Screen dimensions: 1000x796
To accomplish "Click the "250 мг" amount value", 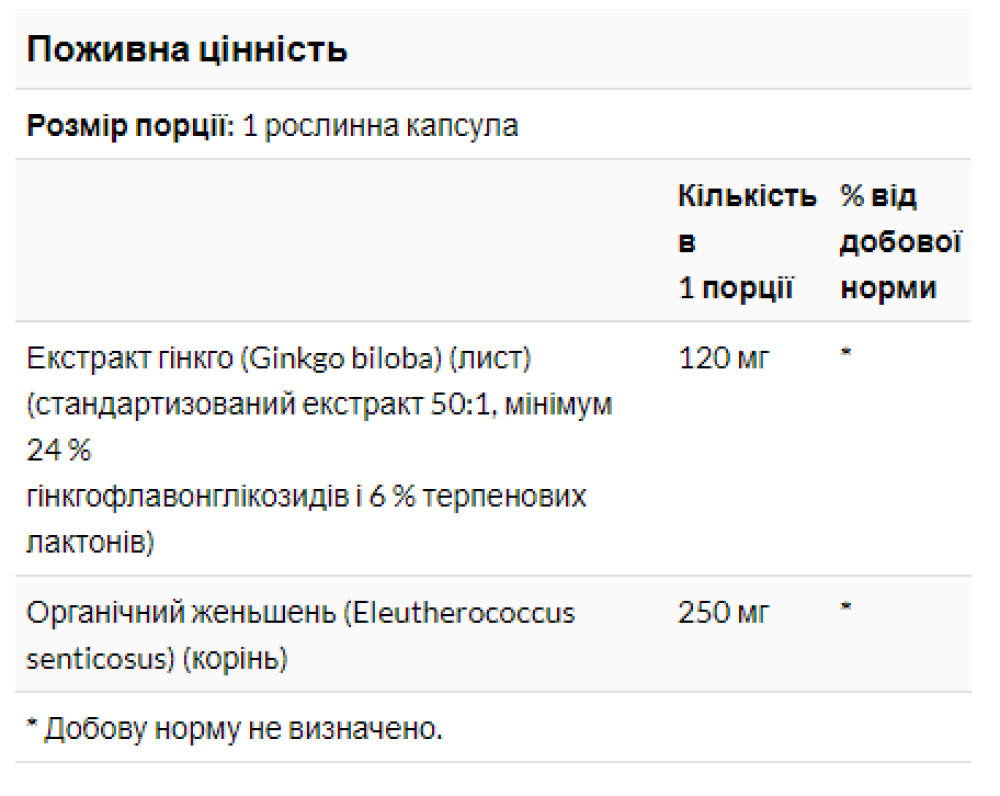I will coord(724,612).
